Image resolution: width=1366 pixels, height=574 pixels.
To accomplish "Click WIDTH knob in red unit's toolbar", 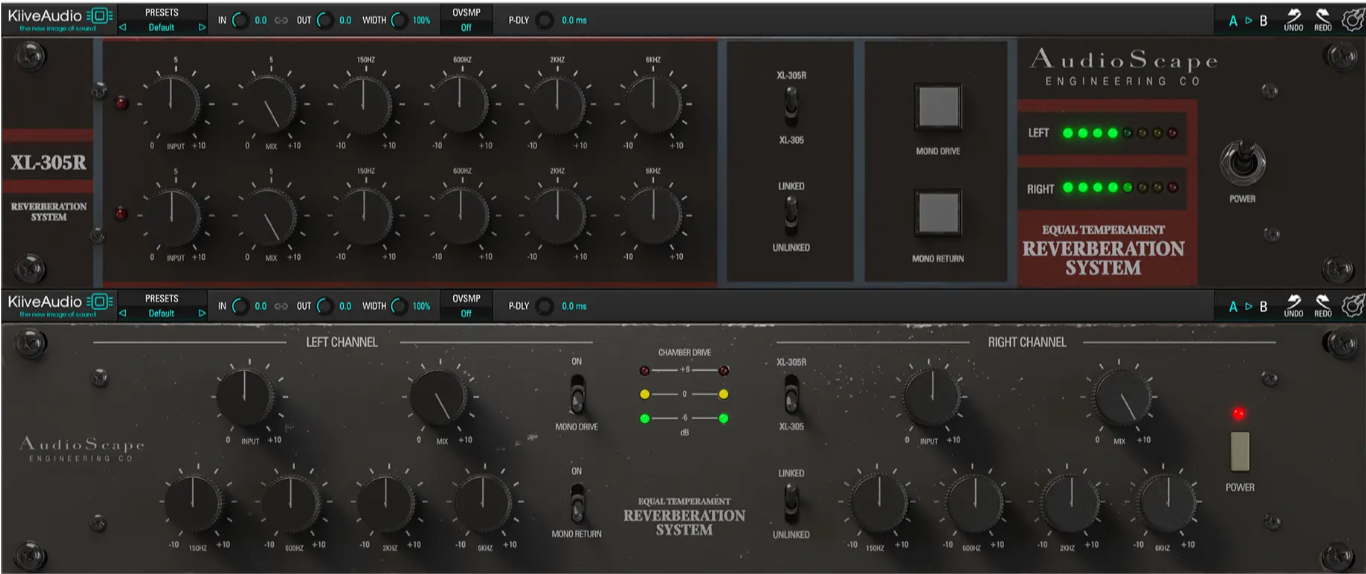I will point(399,20).
